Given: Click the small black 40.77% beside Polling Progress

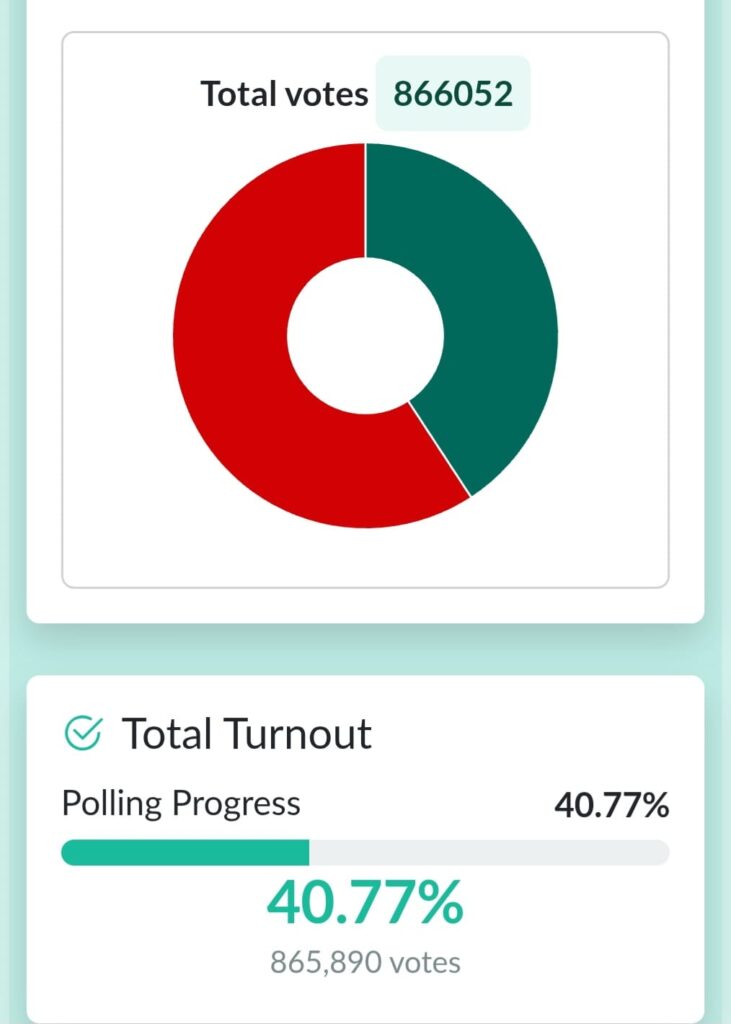Looking at the screenshot, I should tap(611, 805).
